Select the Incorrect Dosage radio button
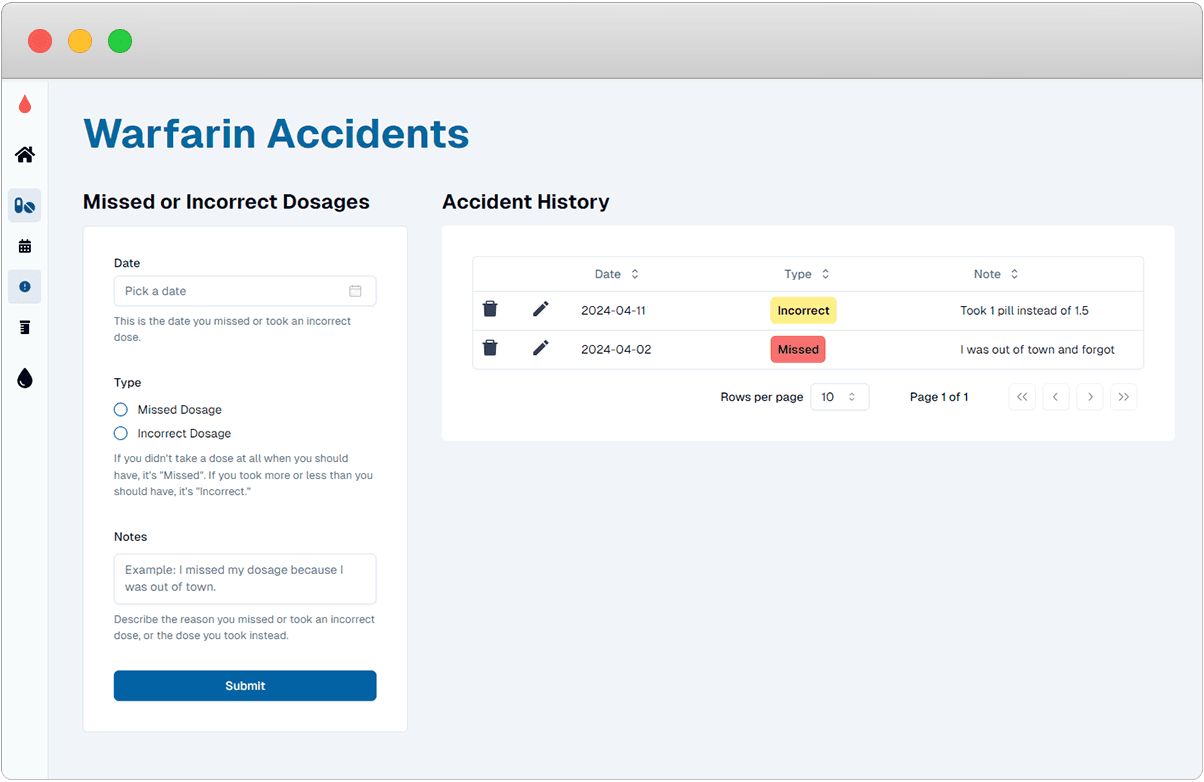The width and height of the screenshot is (1204, 782). click(120, 433)
